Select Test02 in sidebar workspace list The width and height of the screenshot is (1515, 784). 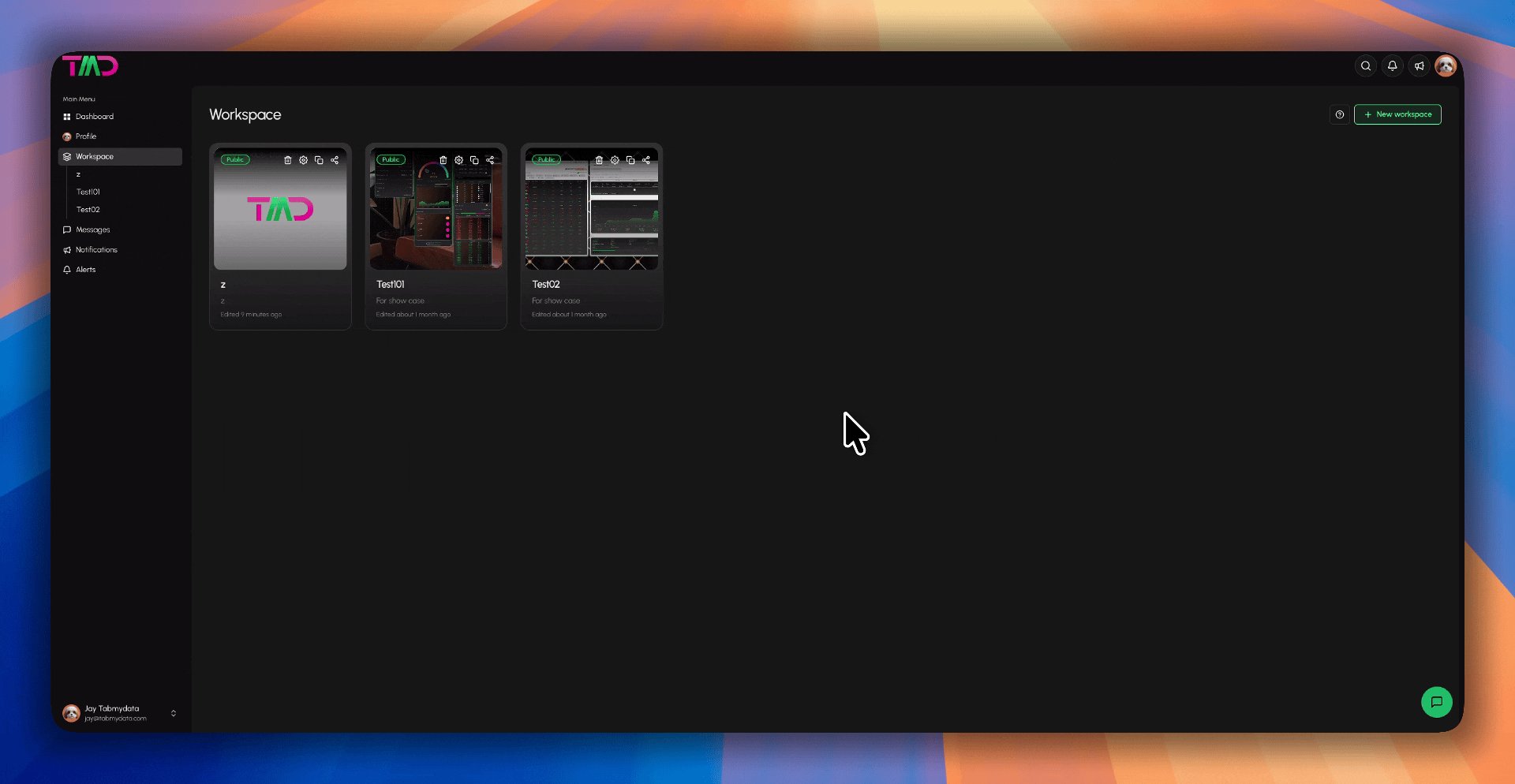(88, 210)
